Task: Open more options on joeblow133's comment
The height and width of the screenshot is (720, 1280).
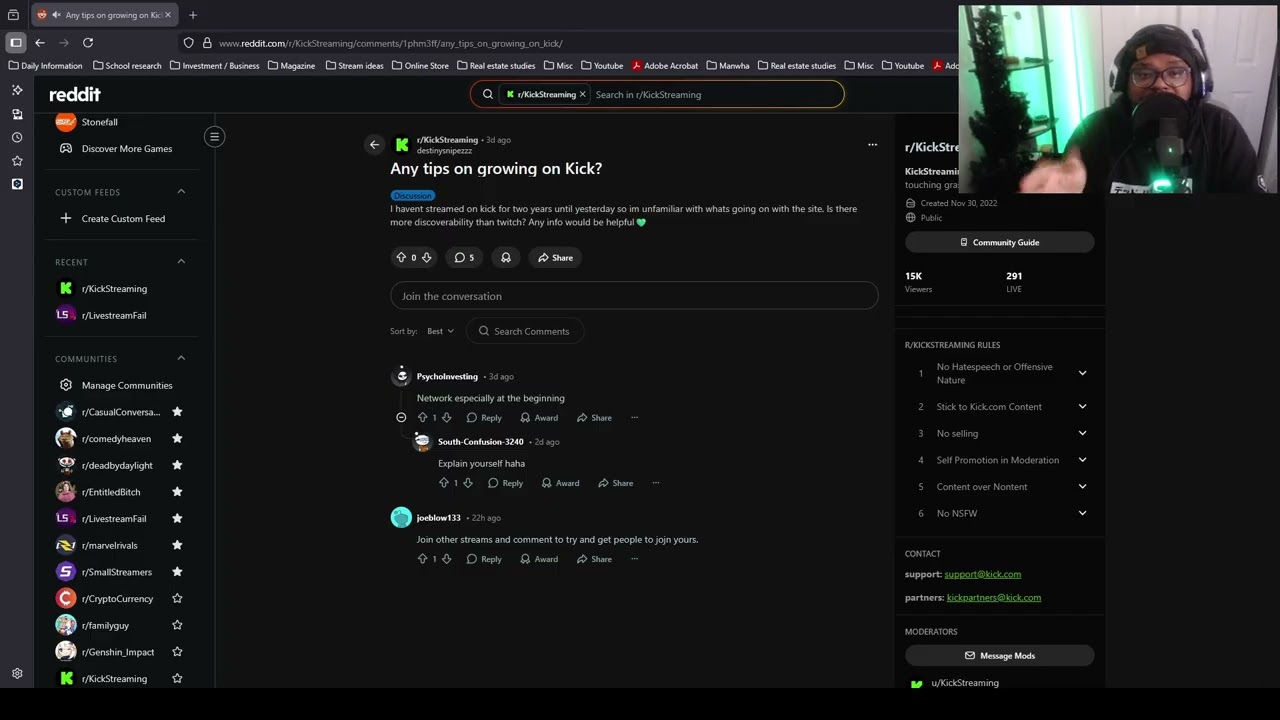Action: click(634, 559)
